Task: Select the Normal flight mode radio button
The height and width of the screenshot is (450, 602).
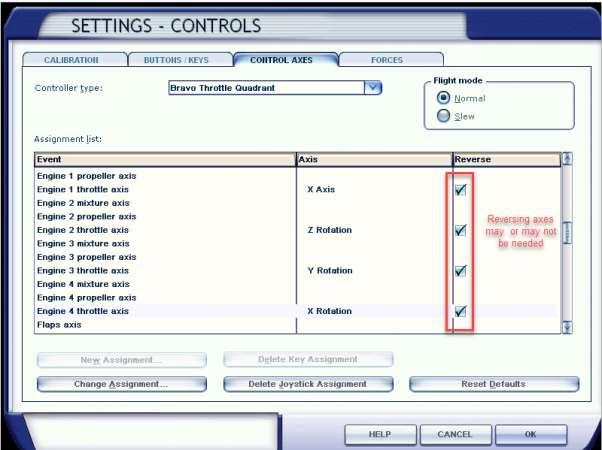Action: click(x=443, y=98)
